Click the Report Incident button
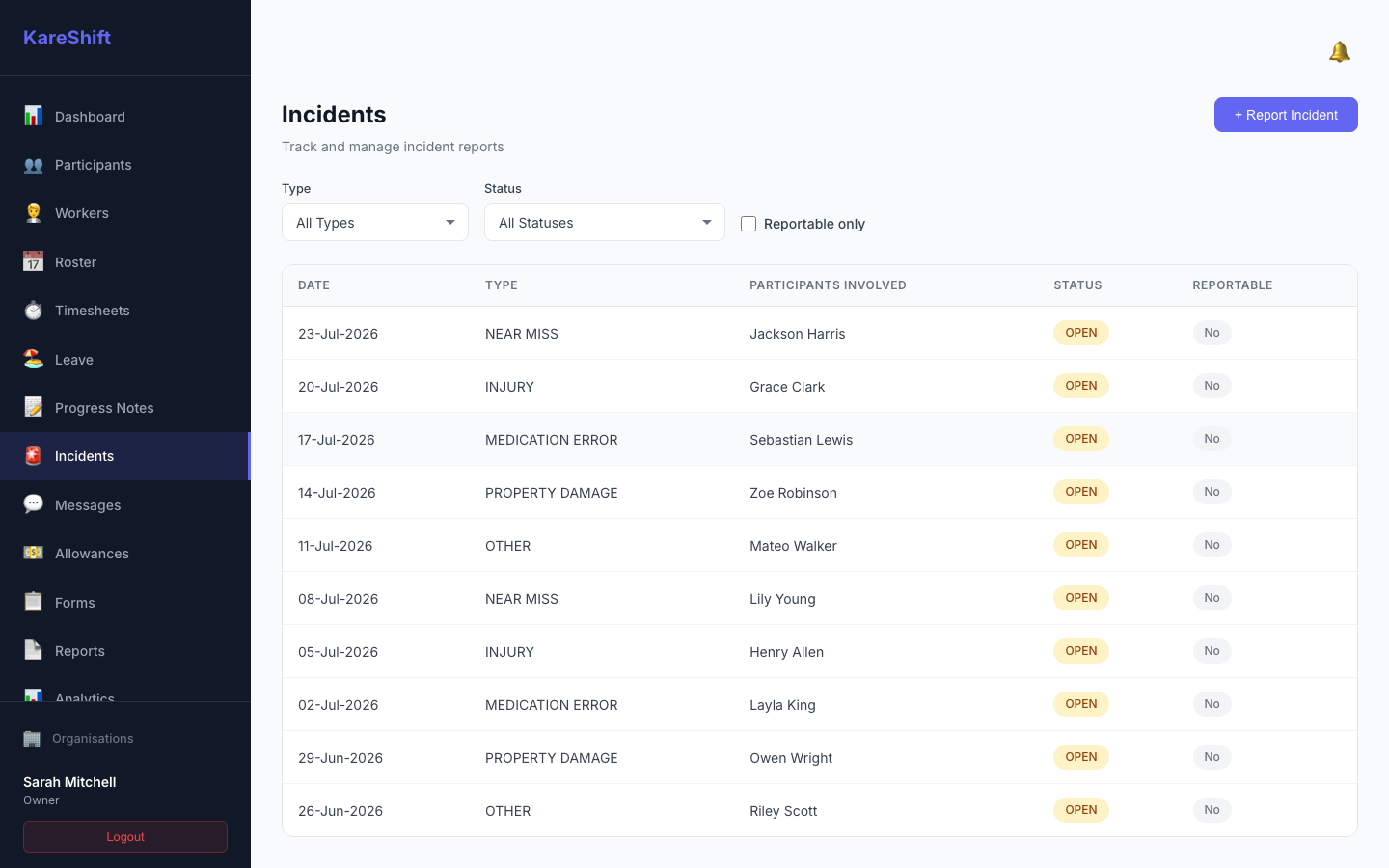This screenshot has height=868, width=1389. (x=1286, y=115)
